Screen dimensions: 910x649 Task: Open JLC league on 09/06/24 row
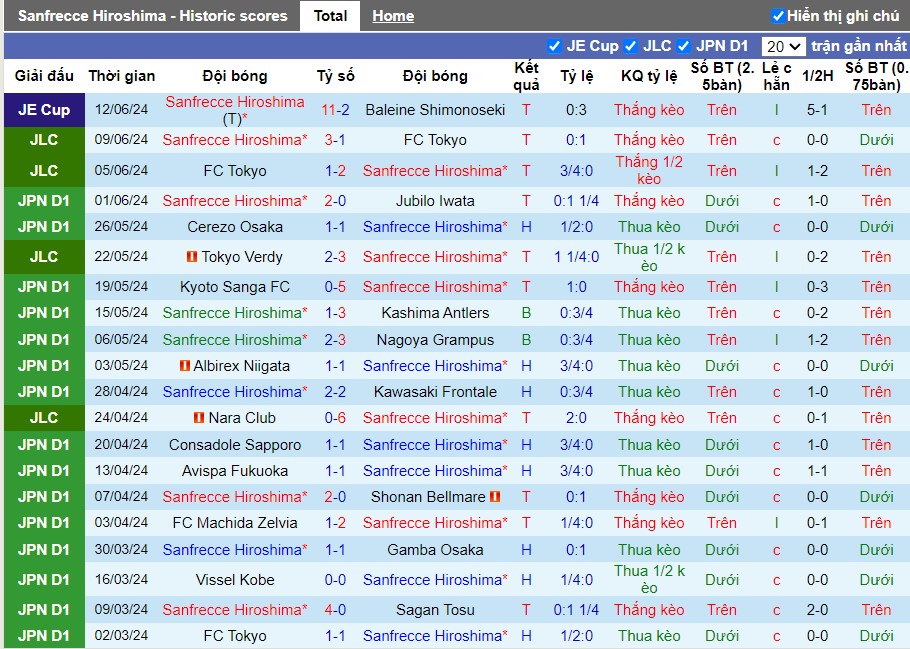[44, 140]
